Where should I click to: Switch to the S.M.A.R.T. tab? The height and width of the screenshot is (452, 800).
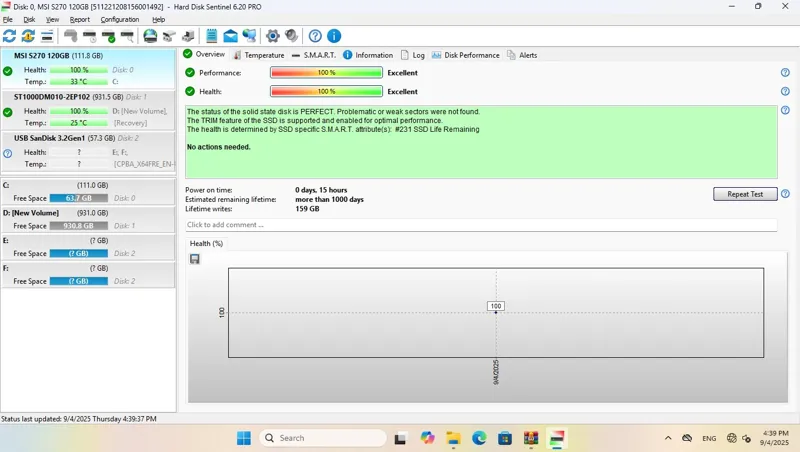coord(313,55)
